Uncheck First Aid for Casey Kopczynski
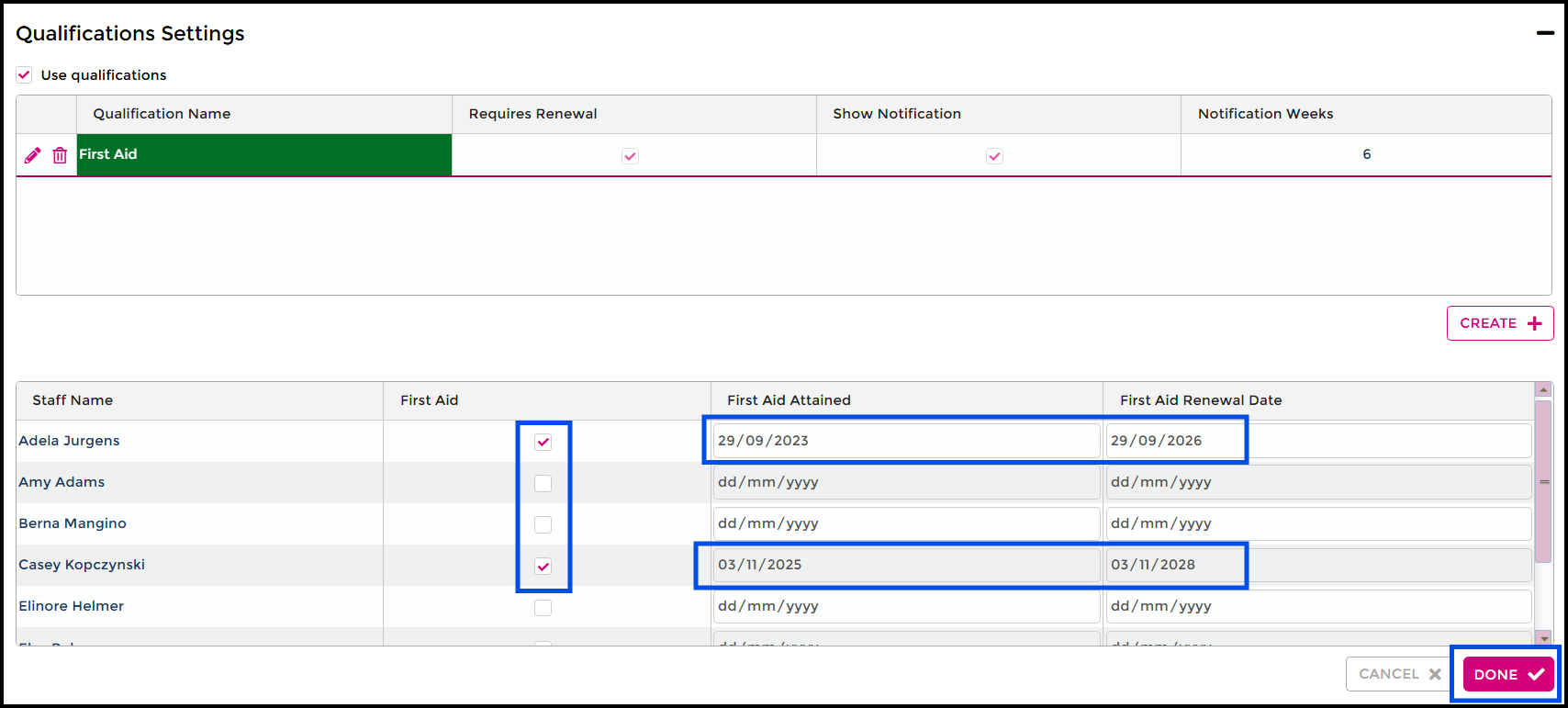 point(543,566)
